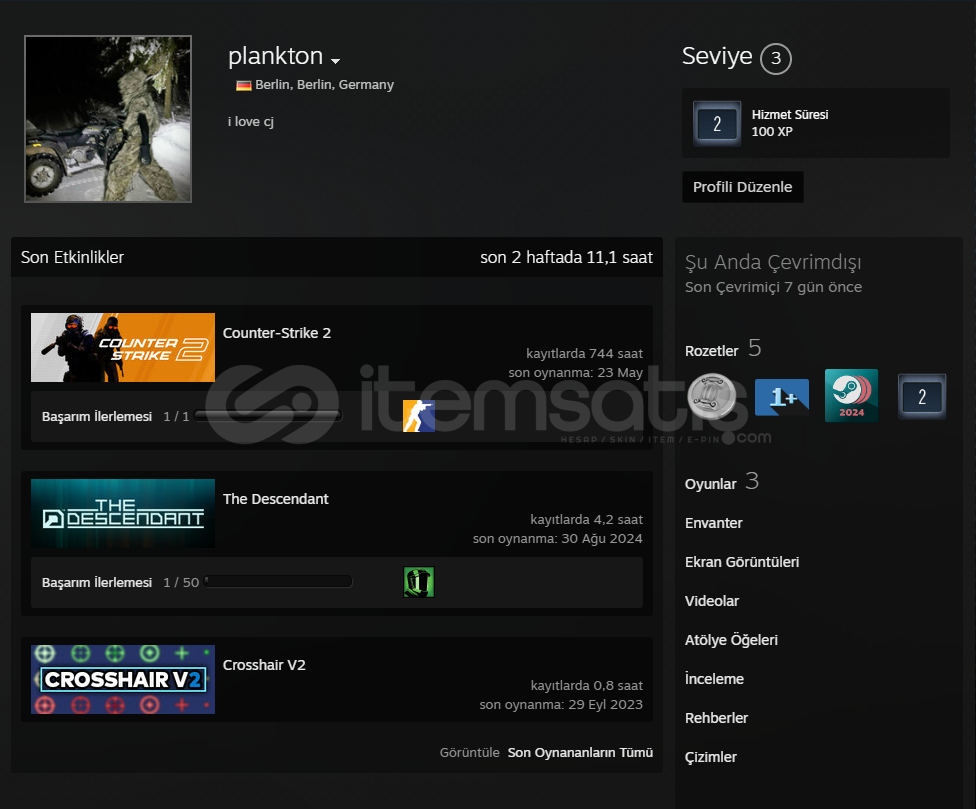
Task: Click the blue 1+ badge icon
Action: (x=782, y=397)
